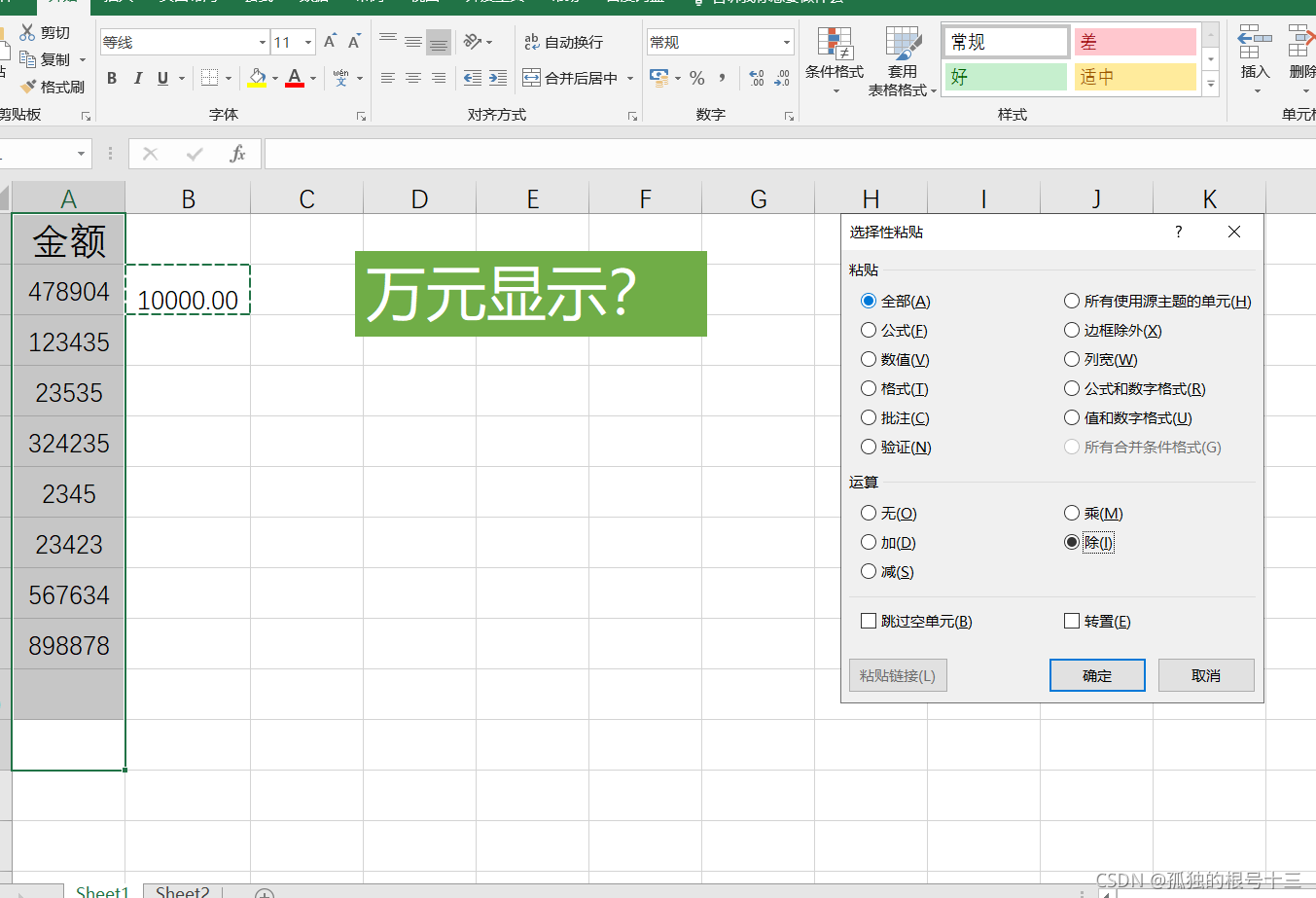The image size is (1316, 898).
Task: Apply the accounting number format
Action: pos(659,78)
